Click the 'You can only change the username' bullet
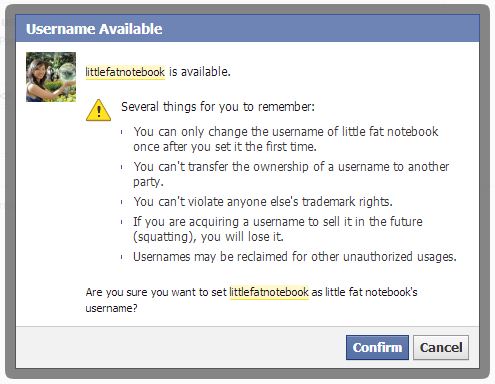This screenshot has width=495, height=384. [286, 139]
